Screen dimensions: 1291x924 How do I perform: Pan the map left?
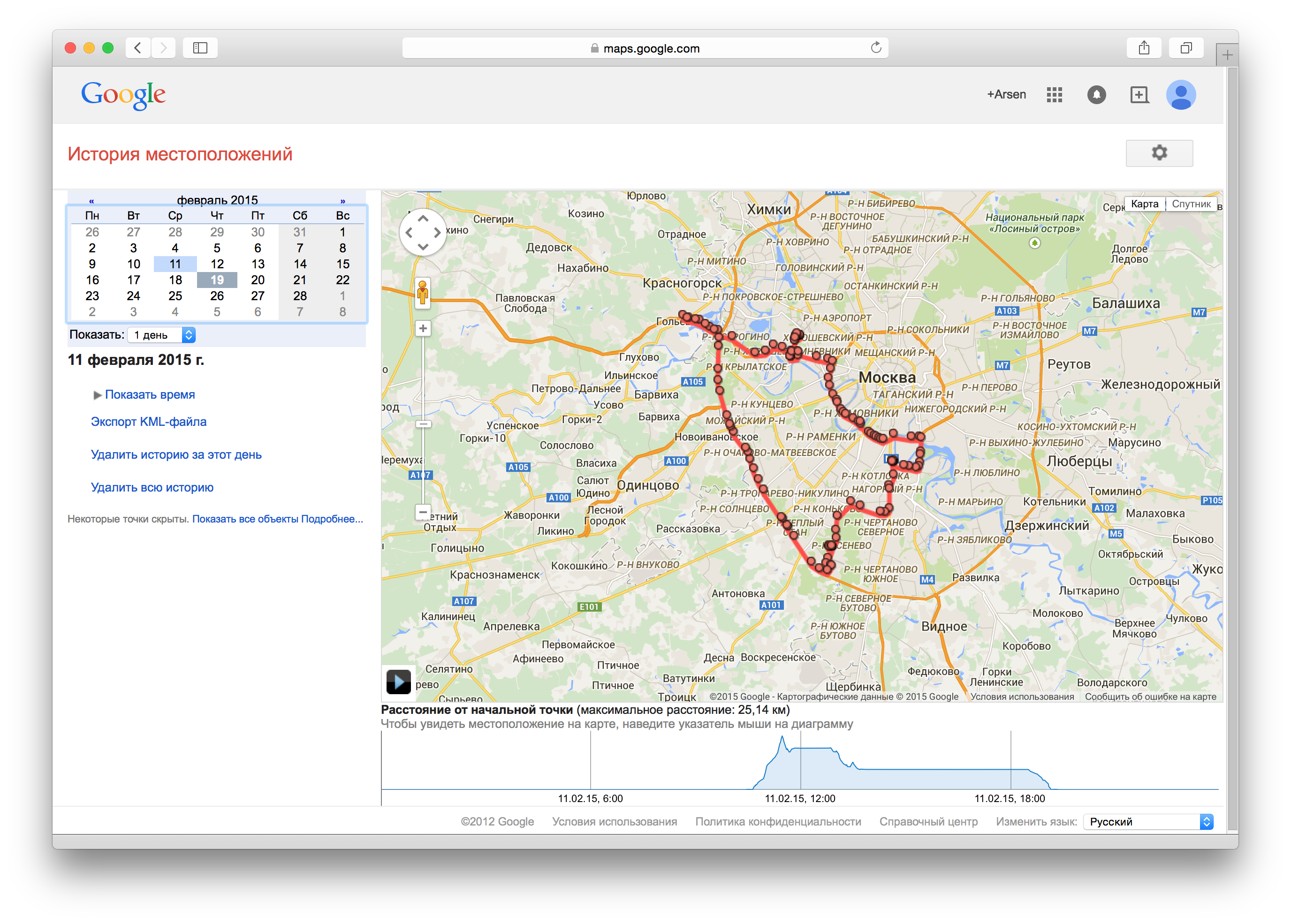pos(409,233)
